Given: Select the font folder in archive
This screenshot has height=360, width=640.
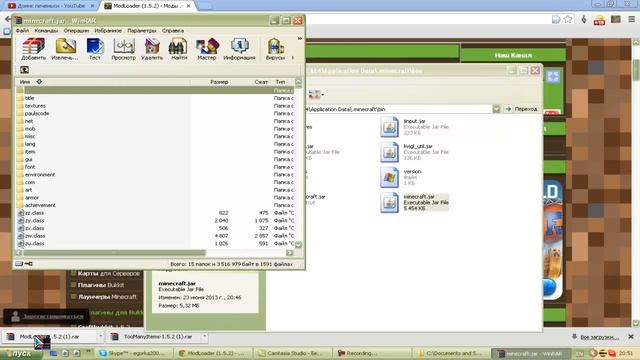Looking at the screenshot, I should (29, 167).
